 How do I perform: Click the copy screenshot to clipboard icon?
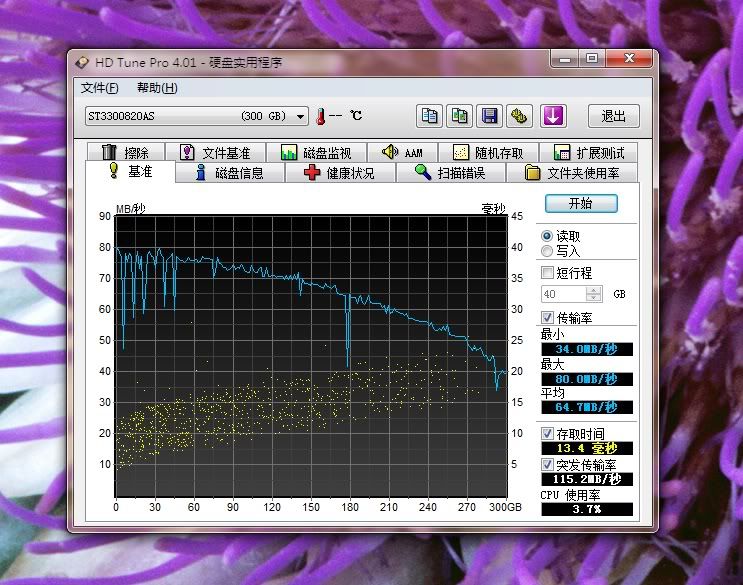point(460,116)
